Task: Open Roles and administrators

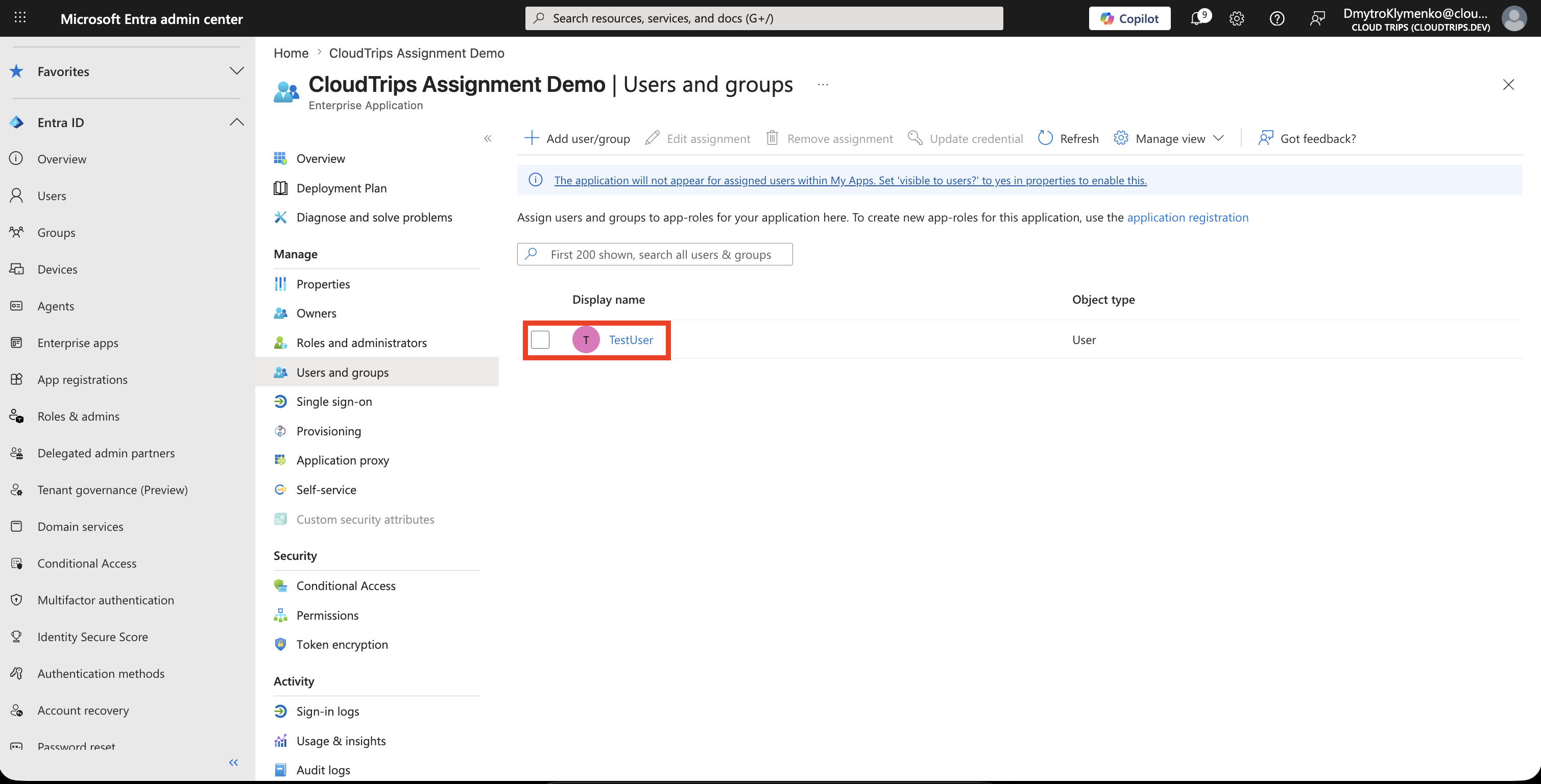Action: (362, 342)
